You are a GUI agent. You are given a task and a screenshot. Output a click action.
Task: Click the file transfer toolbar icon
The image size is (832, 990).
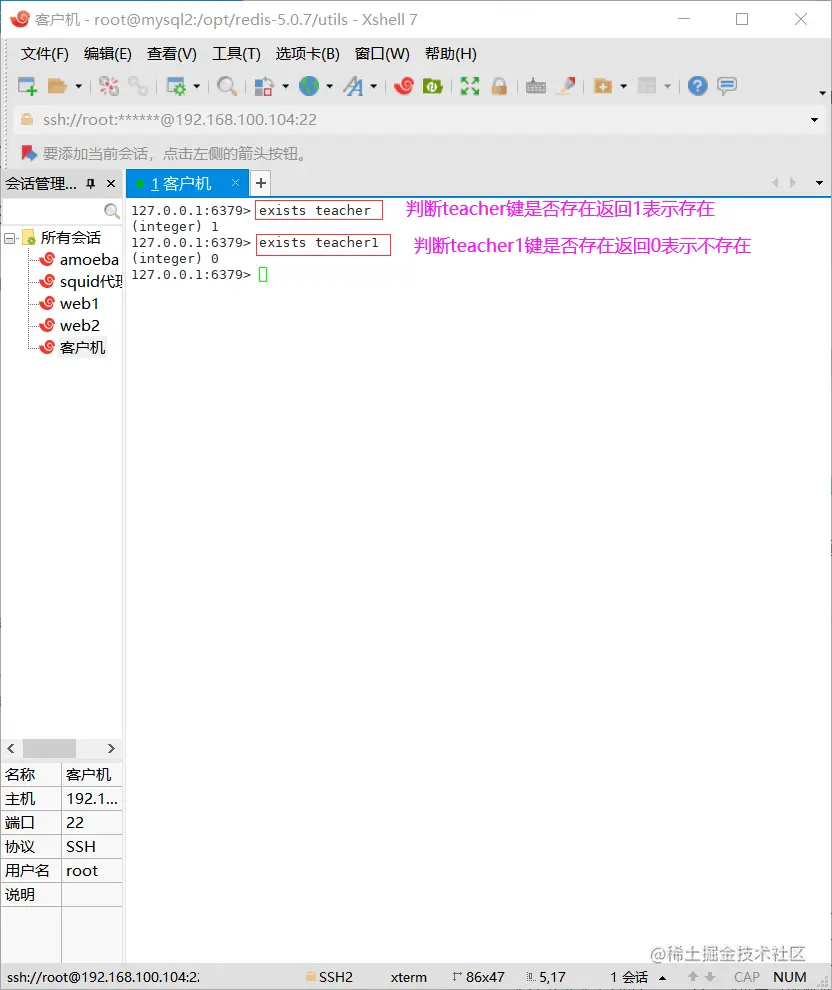264,86
